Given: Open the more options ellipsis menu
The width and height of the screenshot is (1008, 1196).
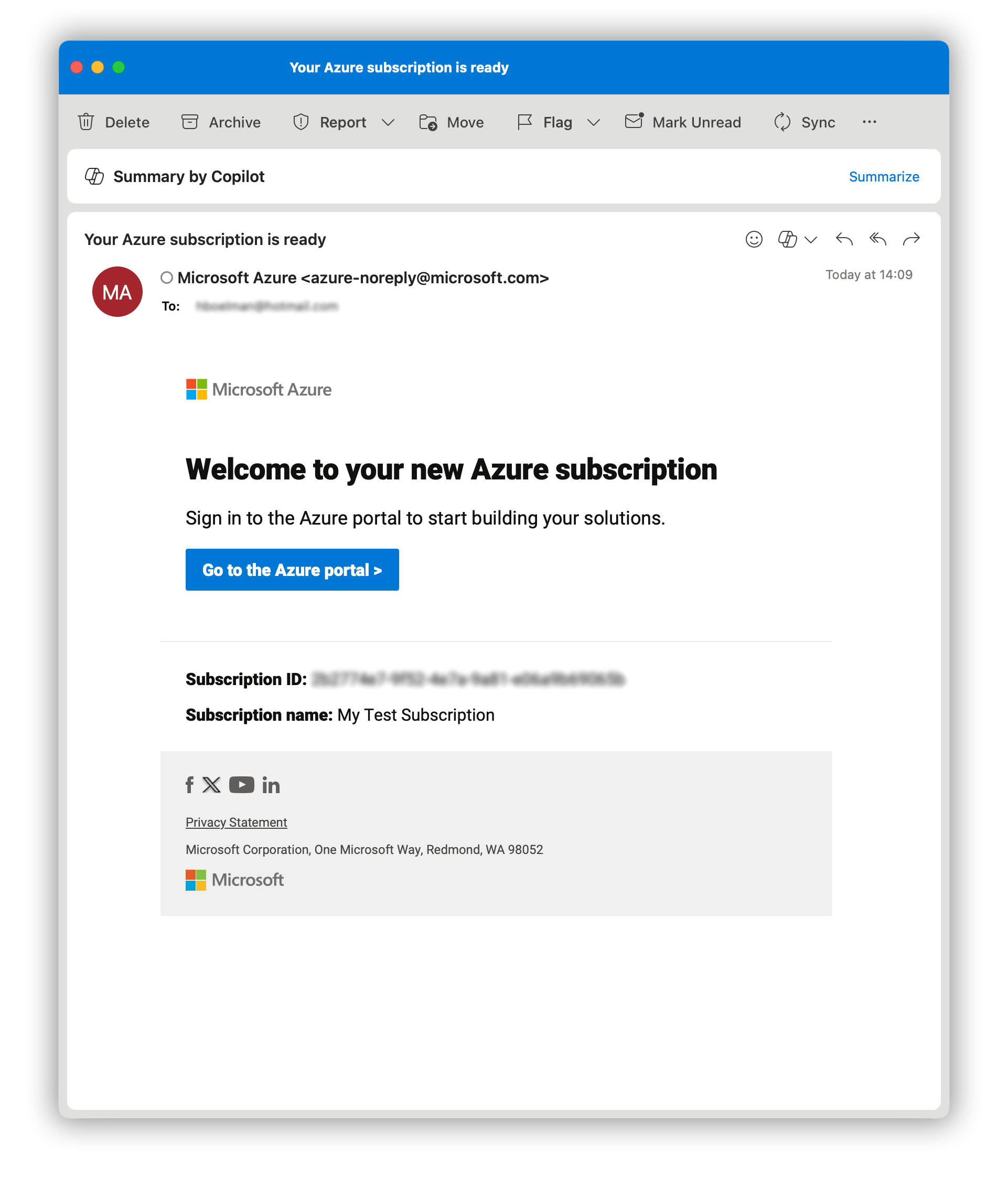Looking at the screenshot, I should click(869, 122).
